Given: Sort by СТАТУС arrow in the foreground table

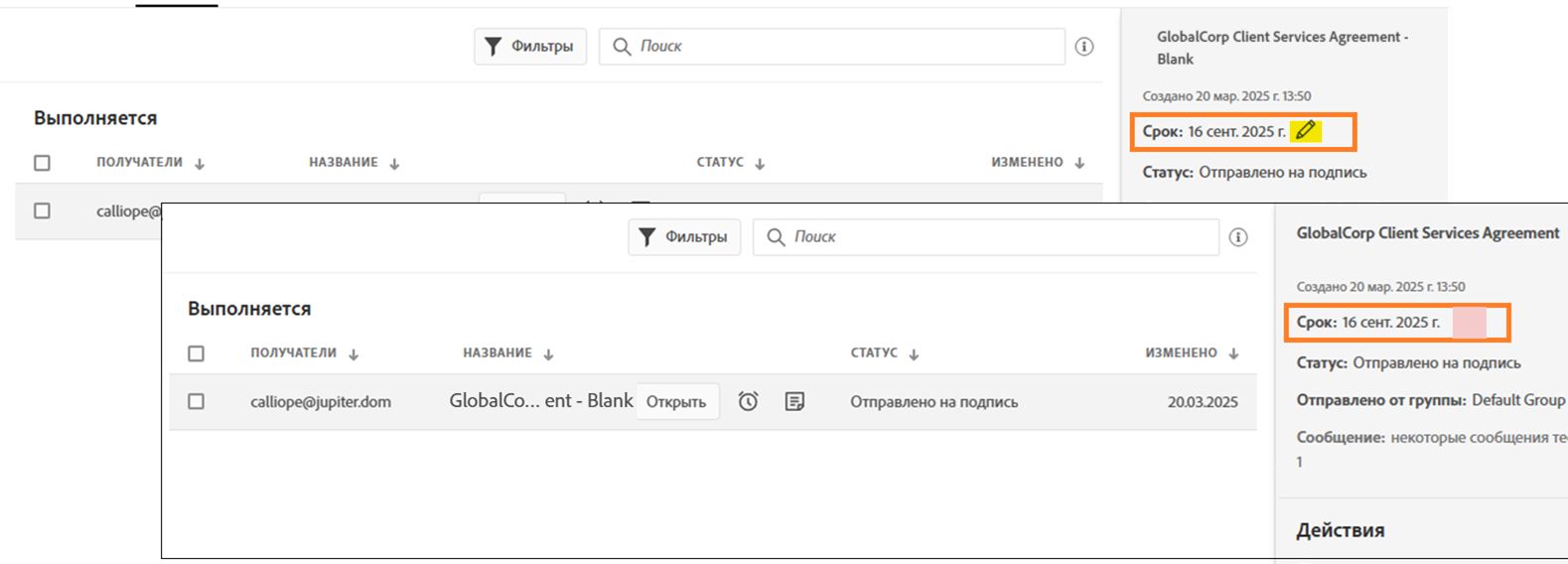Looking at the screenshot, I should point(914,353).
